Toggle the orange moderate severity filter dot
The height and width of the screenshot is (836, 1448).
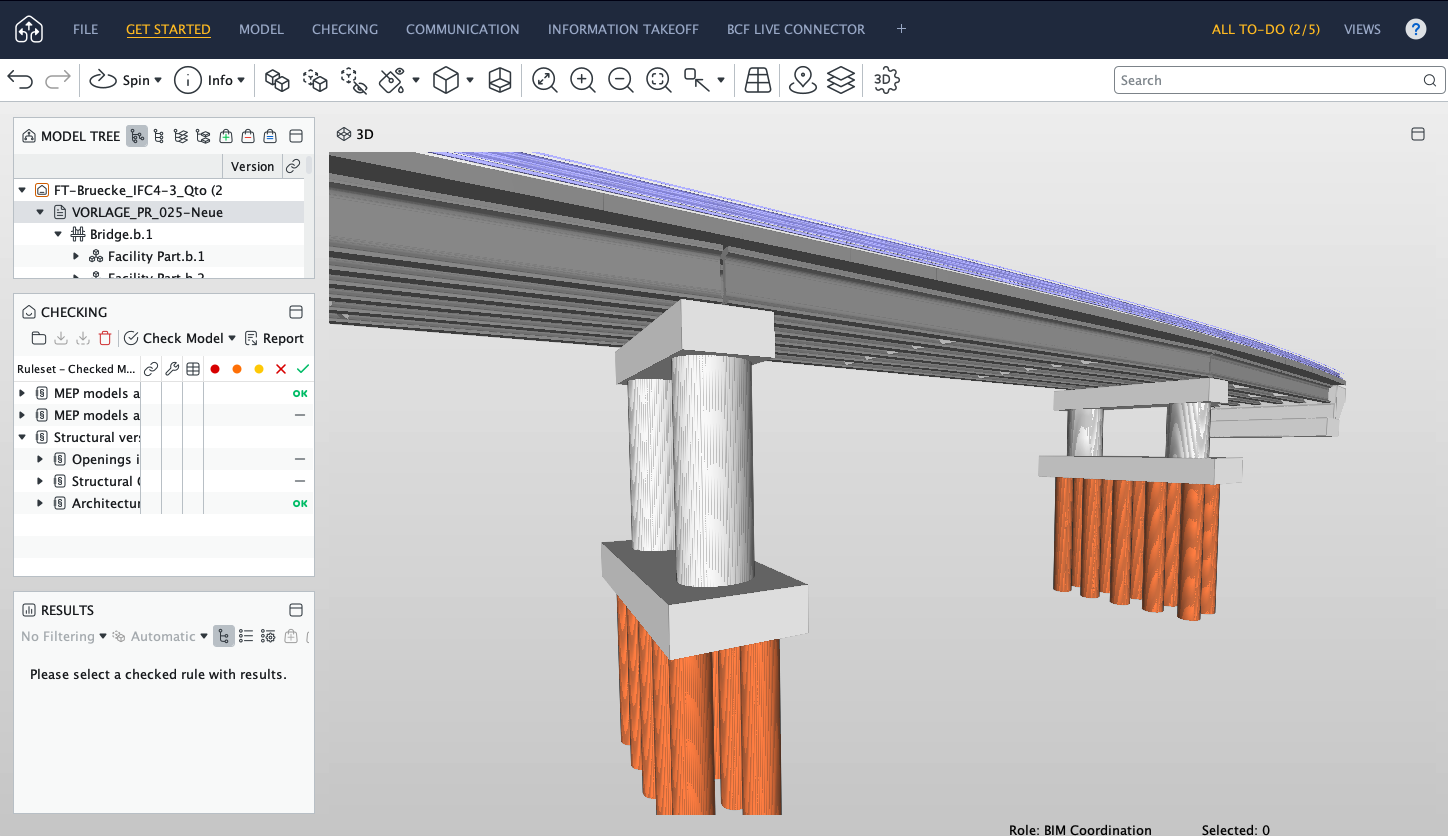click(237, 369)
